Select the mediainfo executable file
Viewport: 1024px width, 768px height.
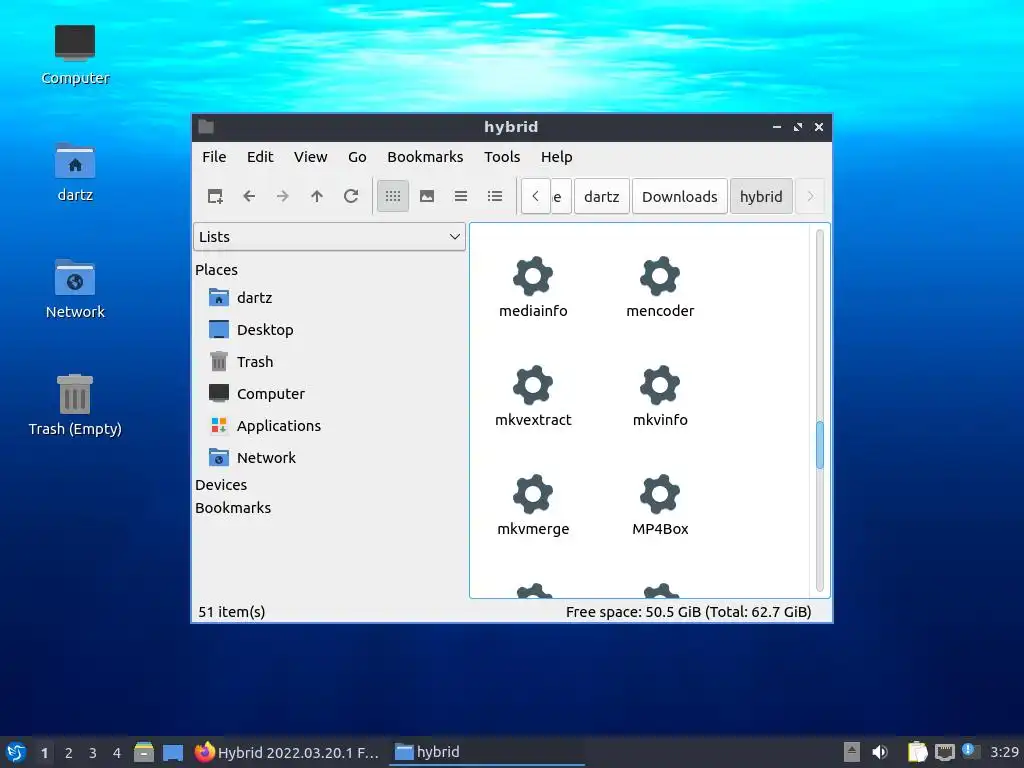pyautogui.click(x=533, y=287)
